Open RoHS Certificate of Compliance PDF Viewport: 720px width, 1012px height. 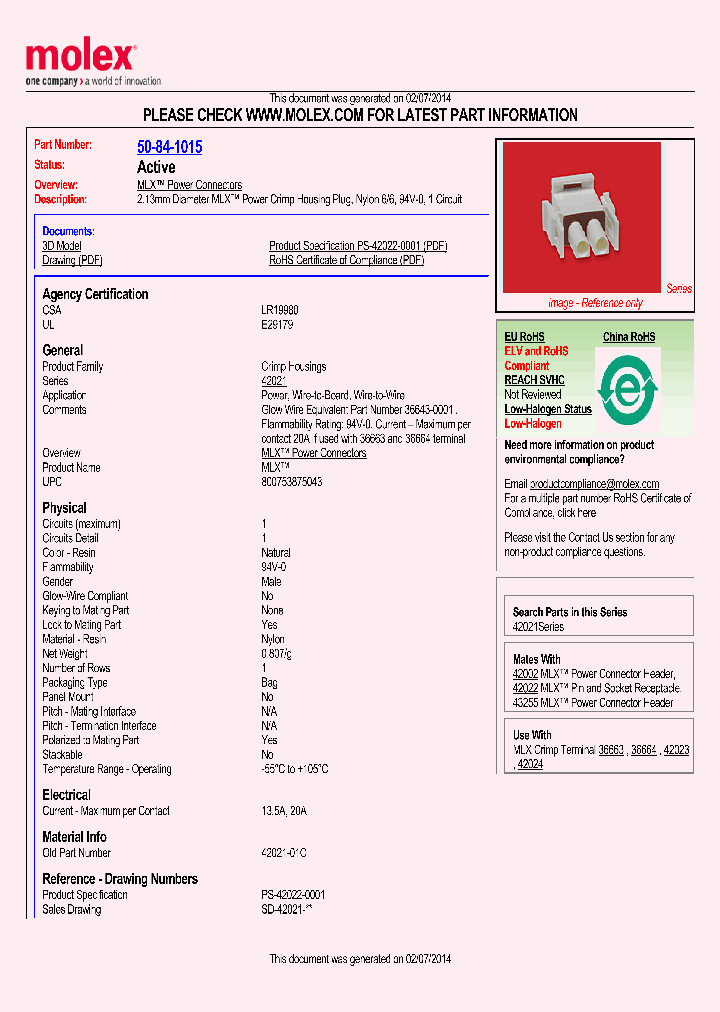point(346,260)
